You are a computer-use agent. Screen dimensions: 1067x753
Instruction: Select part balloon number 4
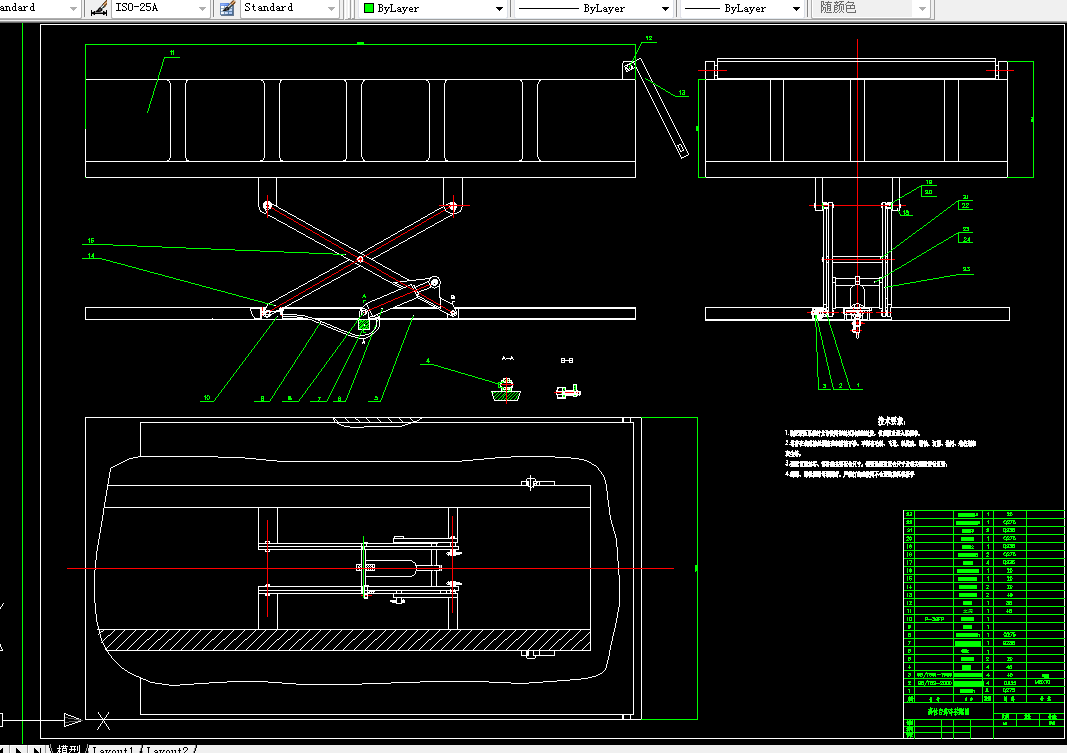(428, 361)
